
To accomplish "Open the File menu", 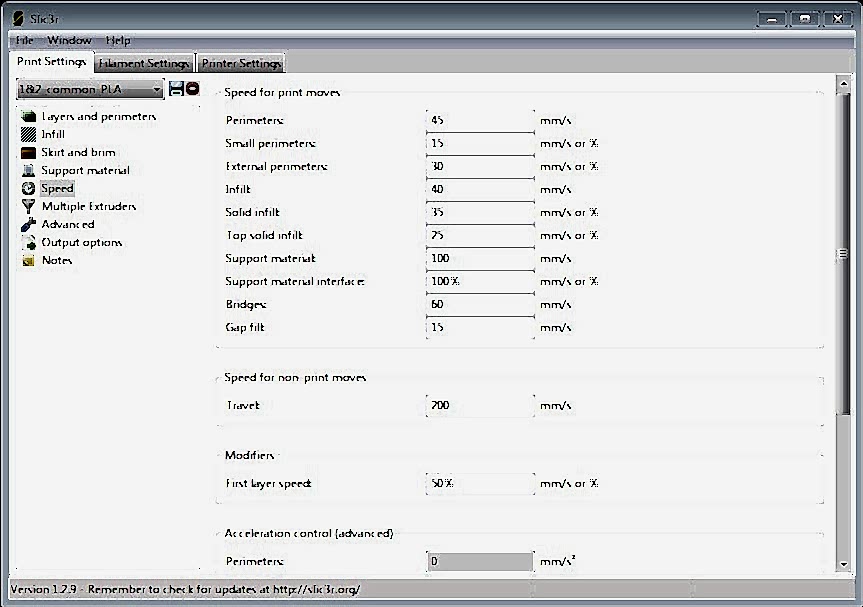I will click(24, 40).
